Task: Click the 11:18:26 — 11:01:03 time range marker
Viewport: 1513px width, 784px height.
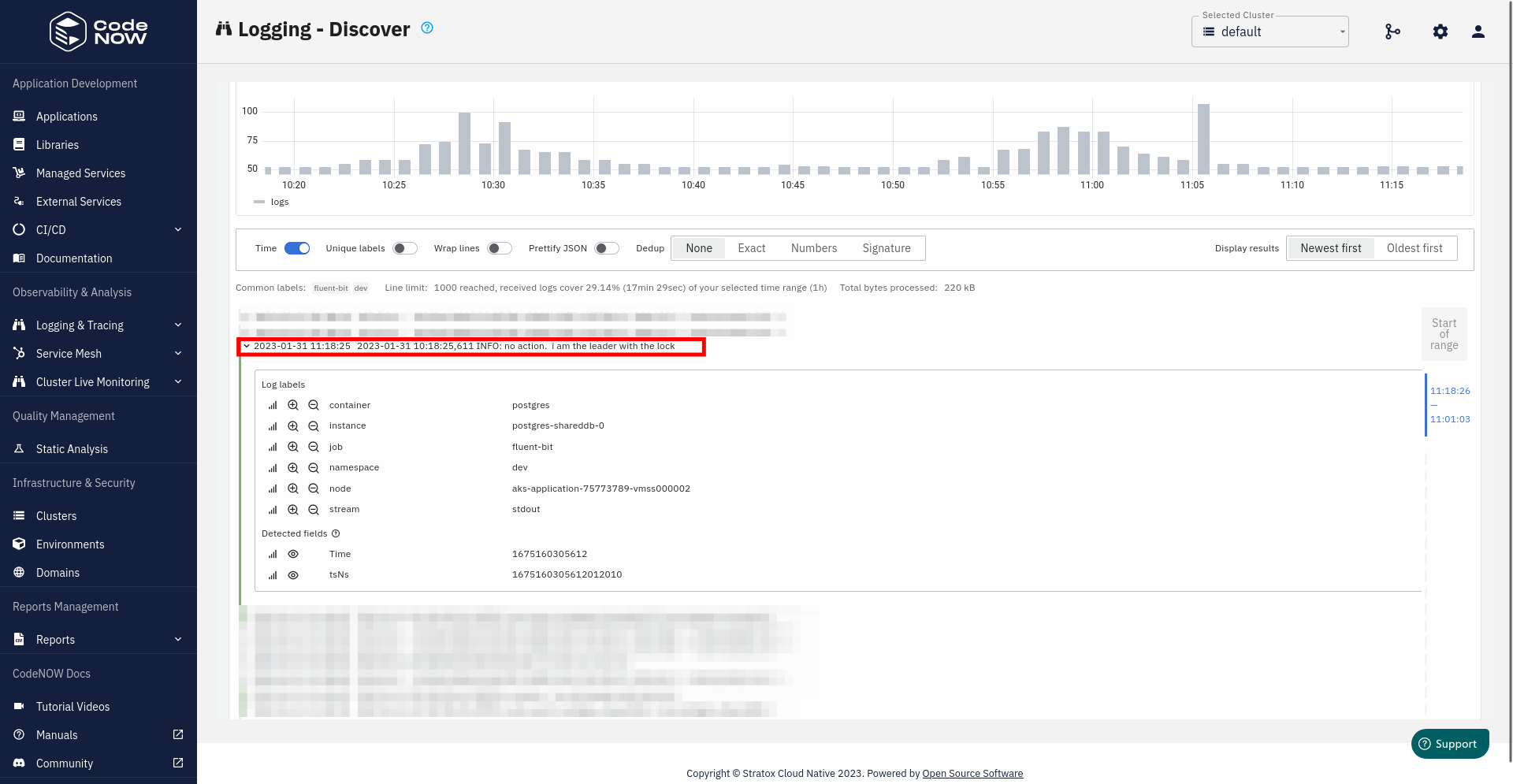Action: click(x=1450, y=405)
